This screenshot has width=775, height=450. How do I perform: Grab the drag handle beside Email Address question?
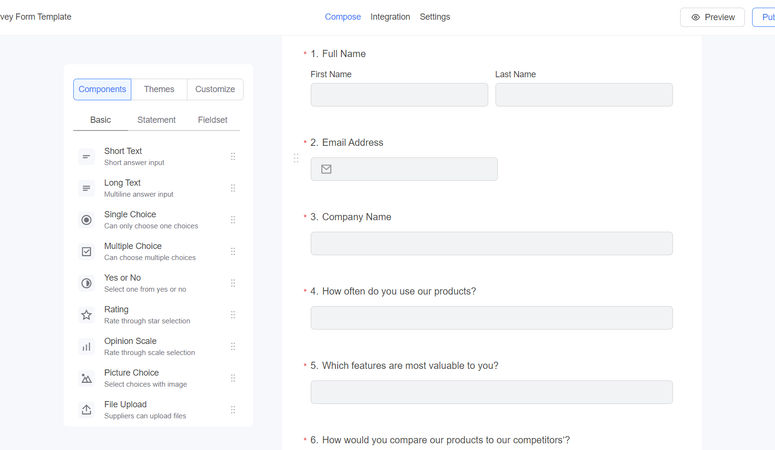(296, 158)
